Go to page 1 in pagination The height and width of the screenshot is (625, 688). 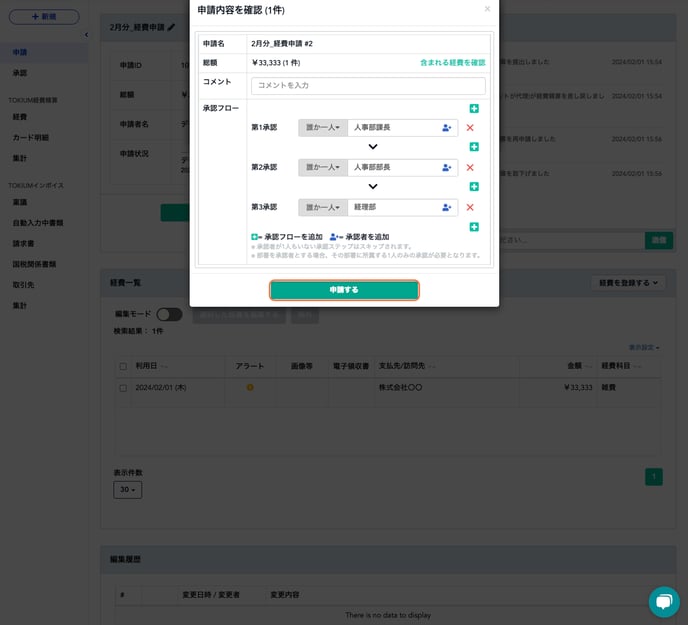point(654,477)
